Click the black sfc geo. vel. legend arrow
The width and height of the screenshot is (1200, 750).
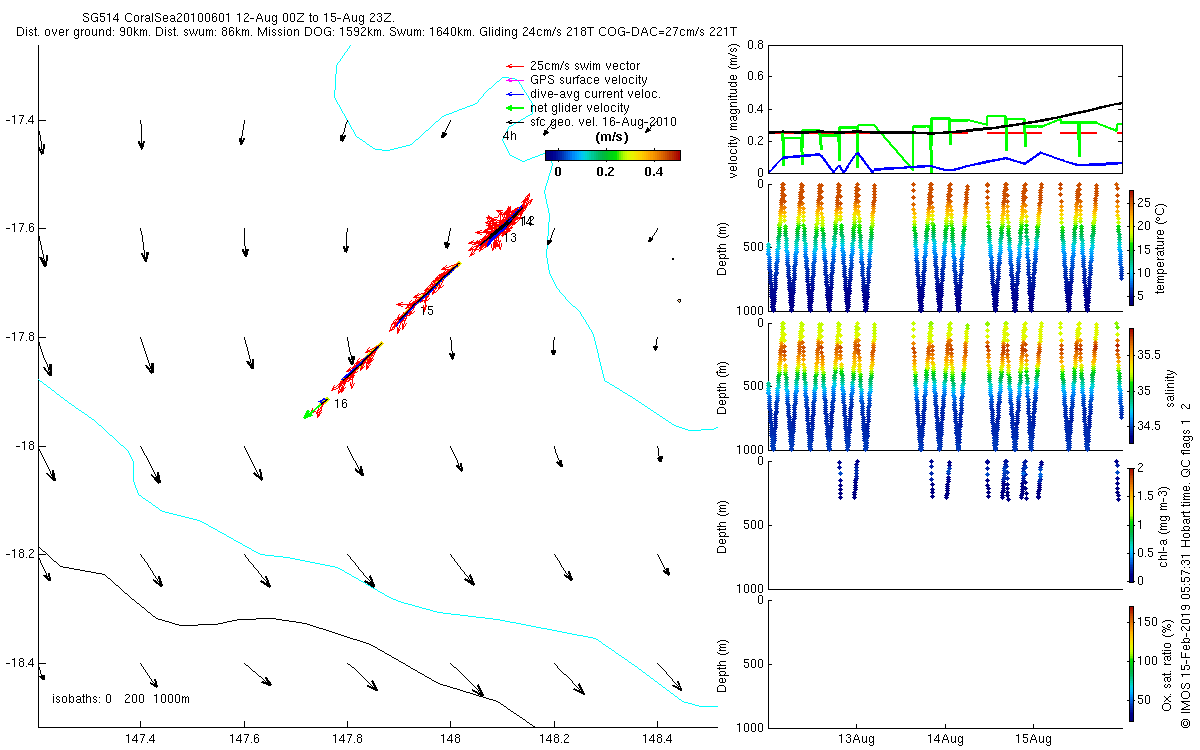coord(515,122)
